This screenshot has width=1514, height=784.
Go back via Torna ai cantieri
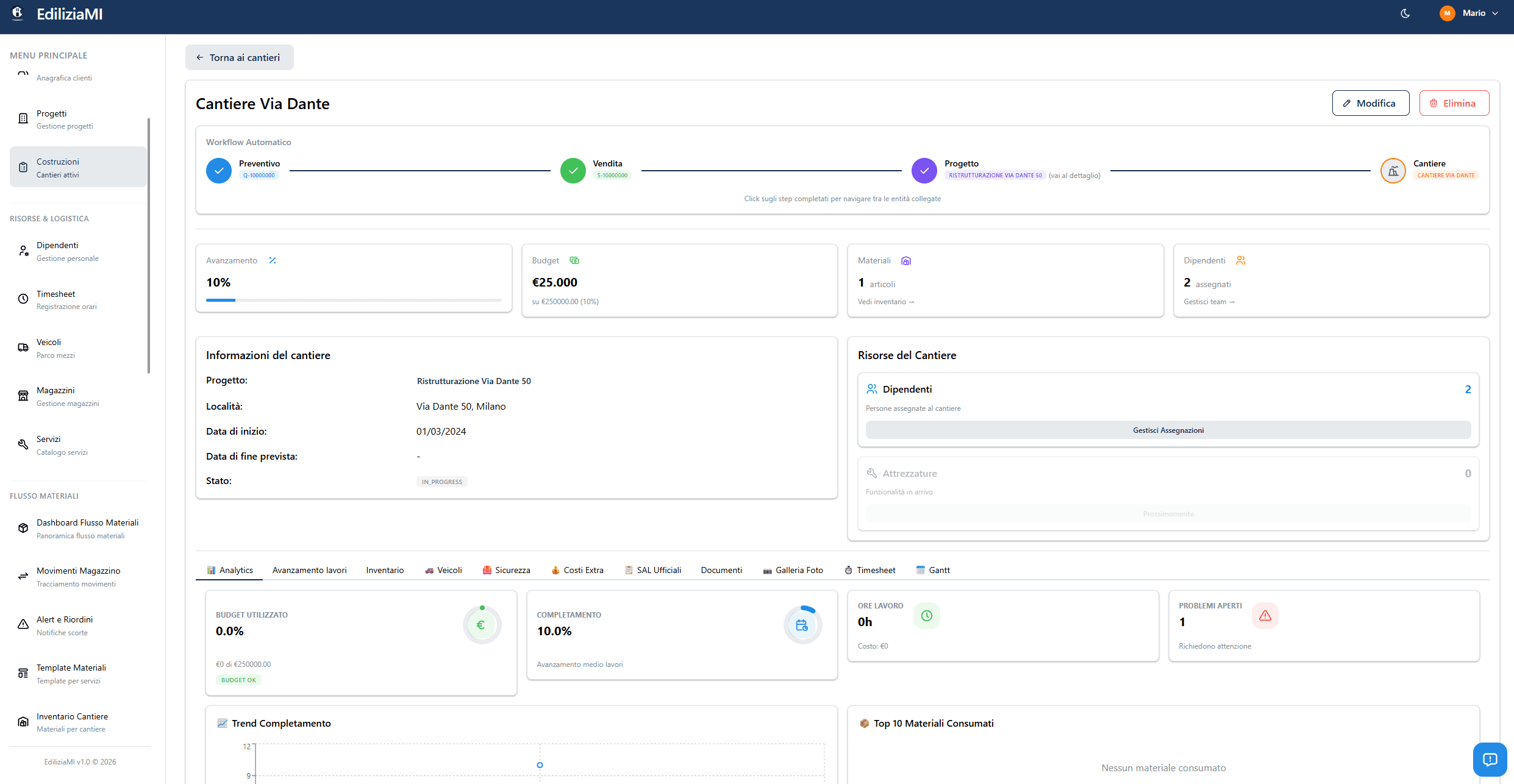[x=239, y=57]
